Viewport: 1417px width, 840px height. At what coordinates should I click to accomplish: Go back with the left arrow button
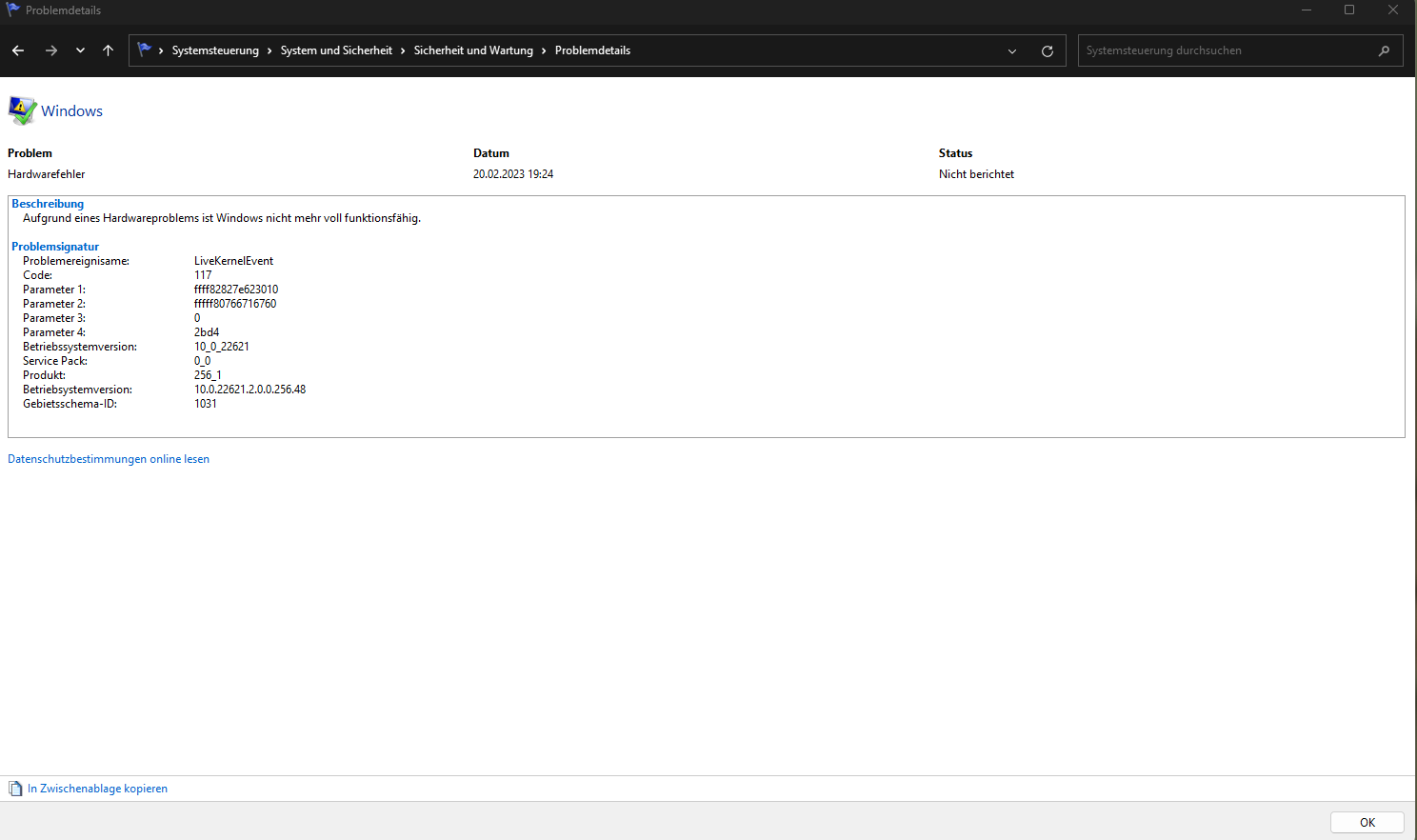point(18,50)
